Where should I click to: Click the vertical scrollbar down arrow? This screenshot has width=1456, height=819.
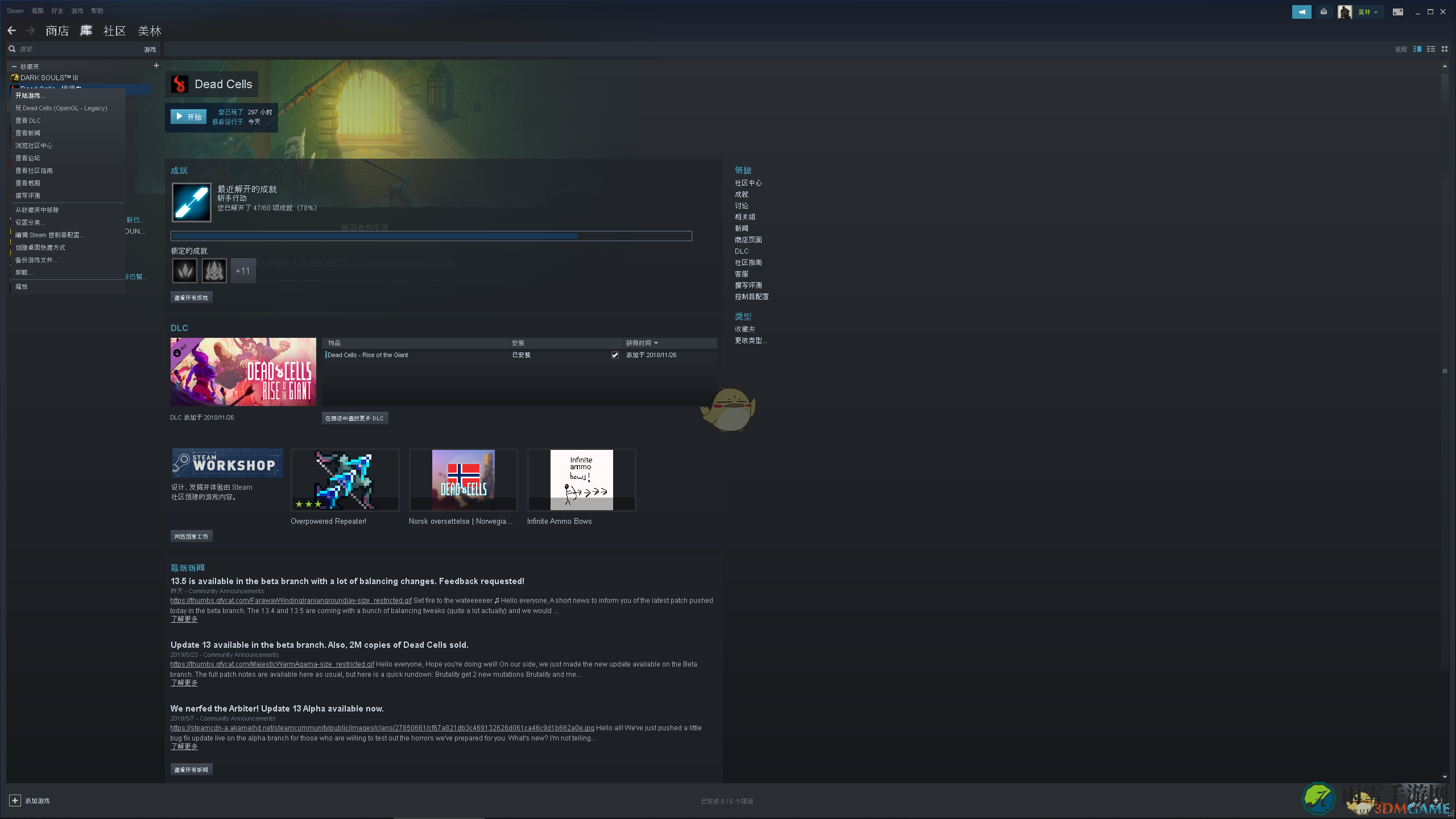(x=1445, y=777)
